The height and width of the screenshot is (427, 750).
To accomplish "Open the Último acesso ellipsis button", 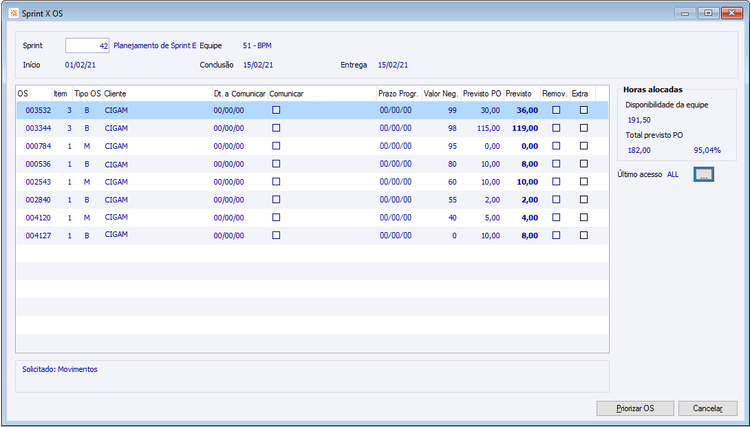I will [703, 175].
